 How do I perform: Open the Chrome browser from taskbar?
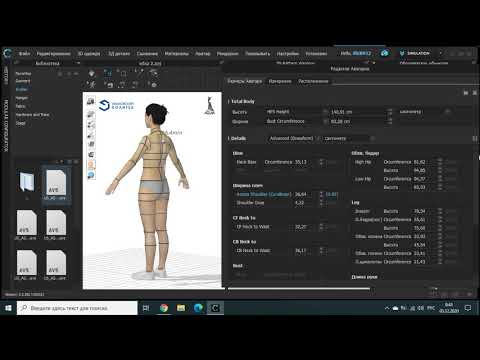click(164, 308)
